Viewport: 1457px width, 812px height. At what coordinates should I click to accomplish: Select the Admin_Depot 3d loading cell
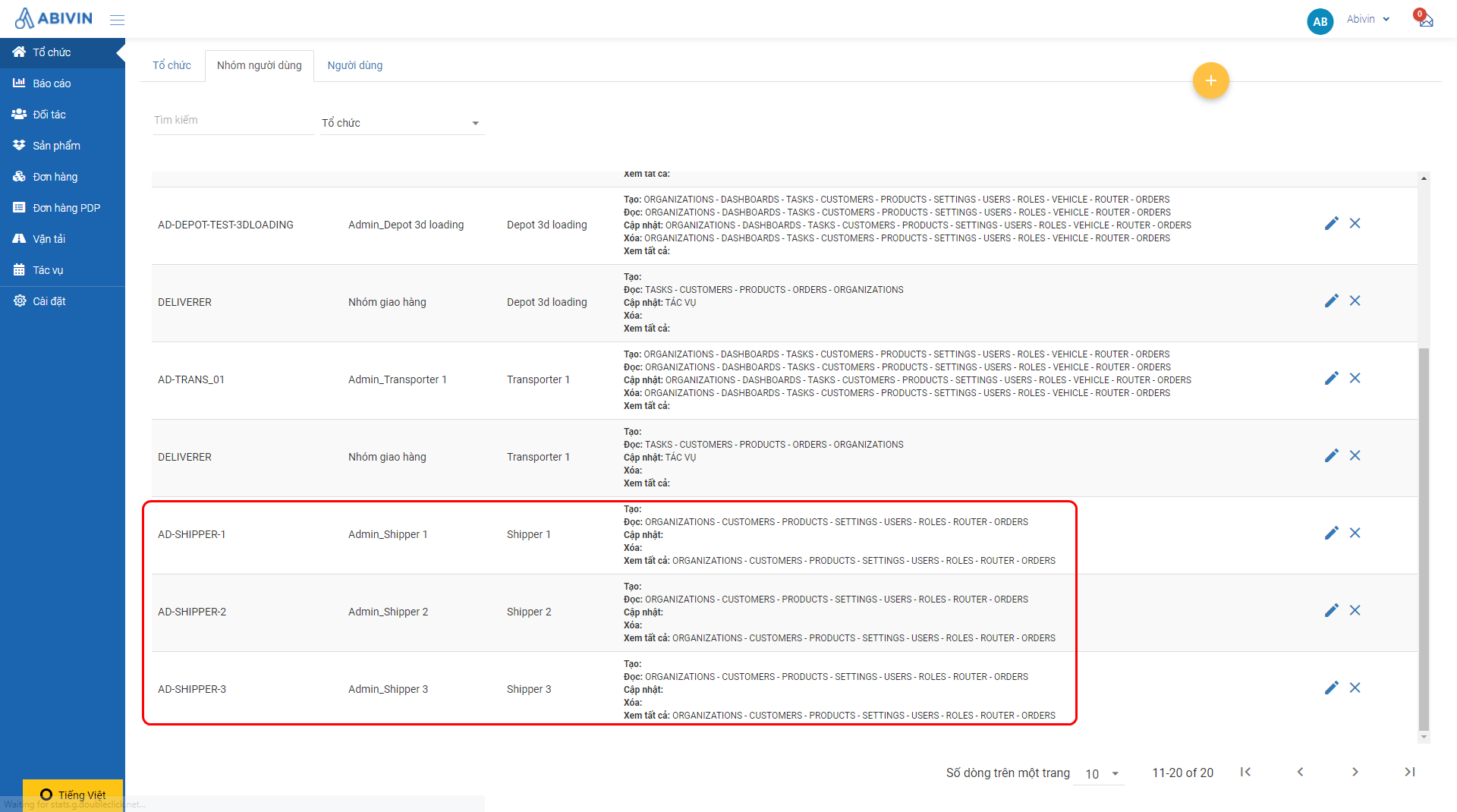[405, 225]
